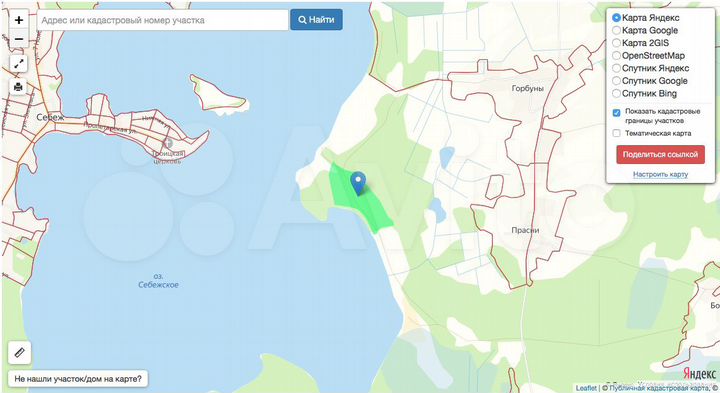Open the Leaflet attribution link
Image resolution: width=720 pixels, height=393 pixels.
[x=586, y=388]
